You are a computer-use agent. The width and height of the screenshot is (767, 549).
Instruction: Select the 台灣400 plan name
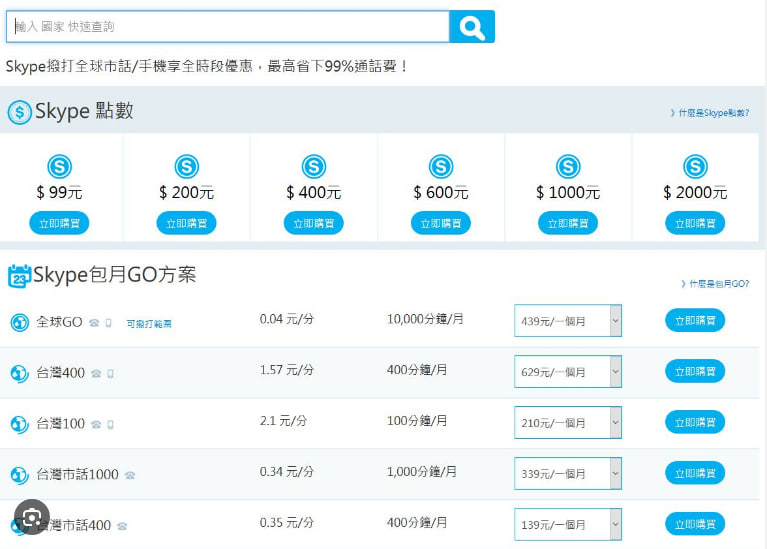[x=61, y=373]
